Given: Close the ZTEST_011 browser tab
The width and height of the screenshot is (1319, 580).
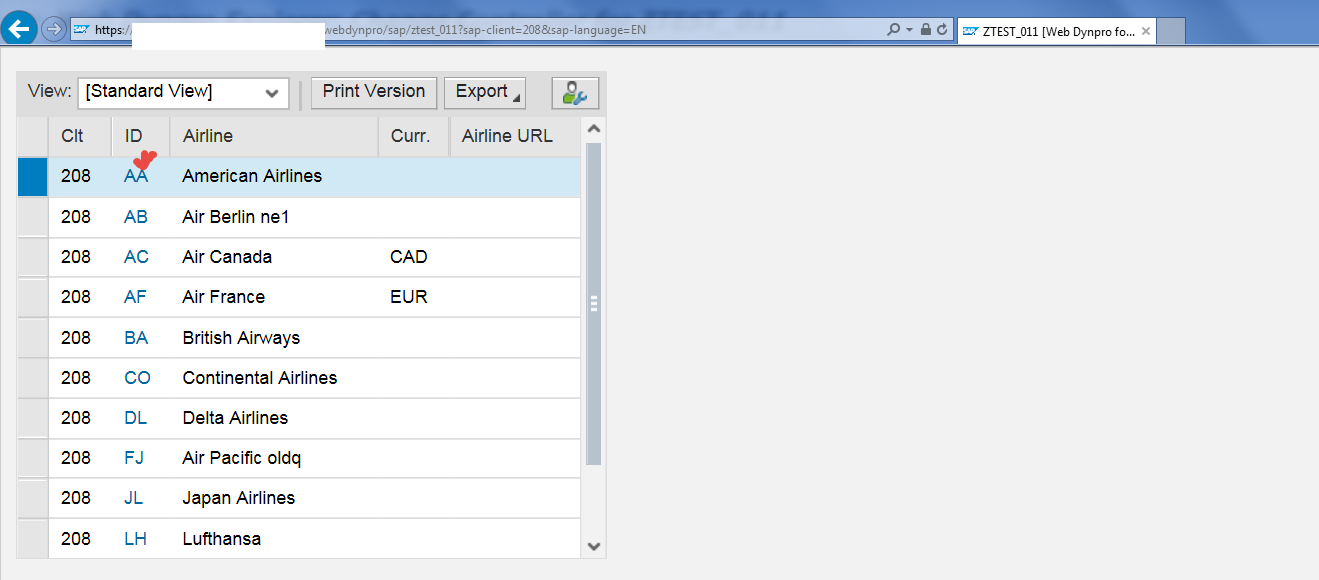Looking at the screenshot, I should pos(1146,31).
